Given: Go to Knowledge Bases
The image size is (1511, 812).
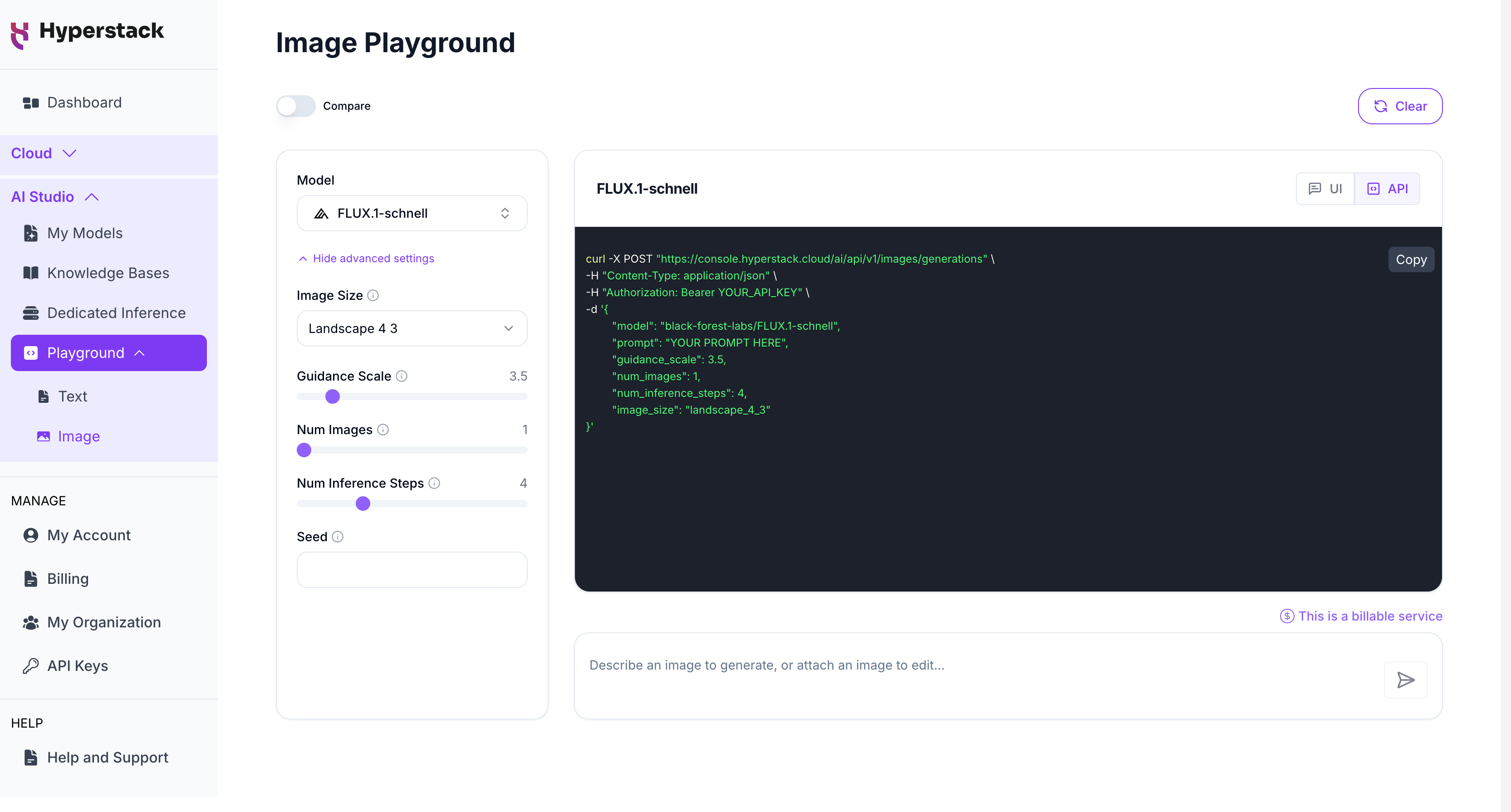Looking at the screenshot, I should pos(108,273).
